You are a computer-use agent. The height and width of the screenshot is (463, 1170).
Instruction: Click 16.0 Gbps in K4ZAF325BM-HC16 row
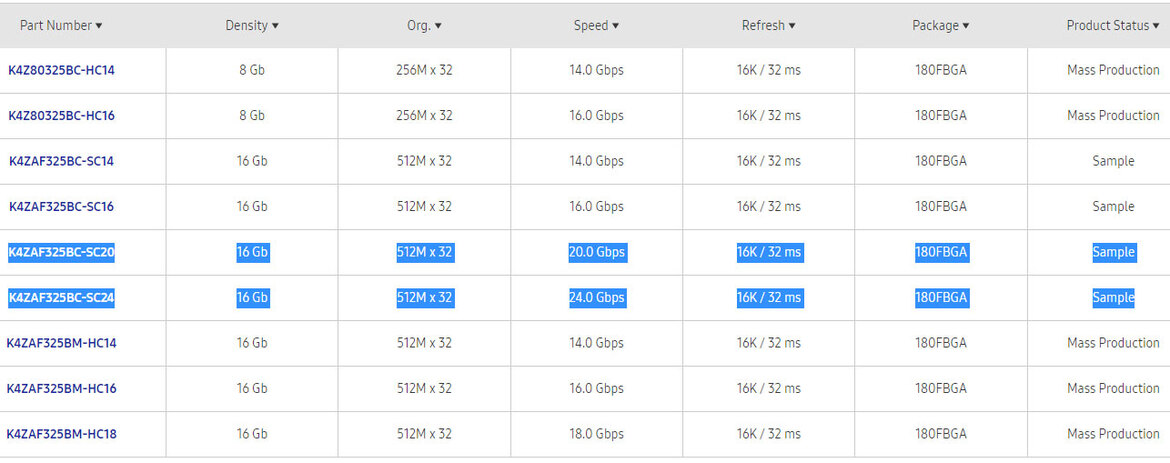(x=596, y=389)
